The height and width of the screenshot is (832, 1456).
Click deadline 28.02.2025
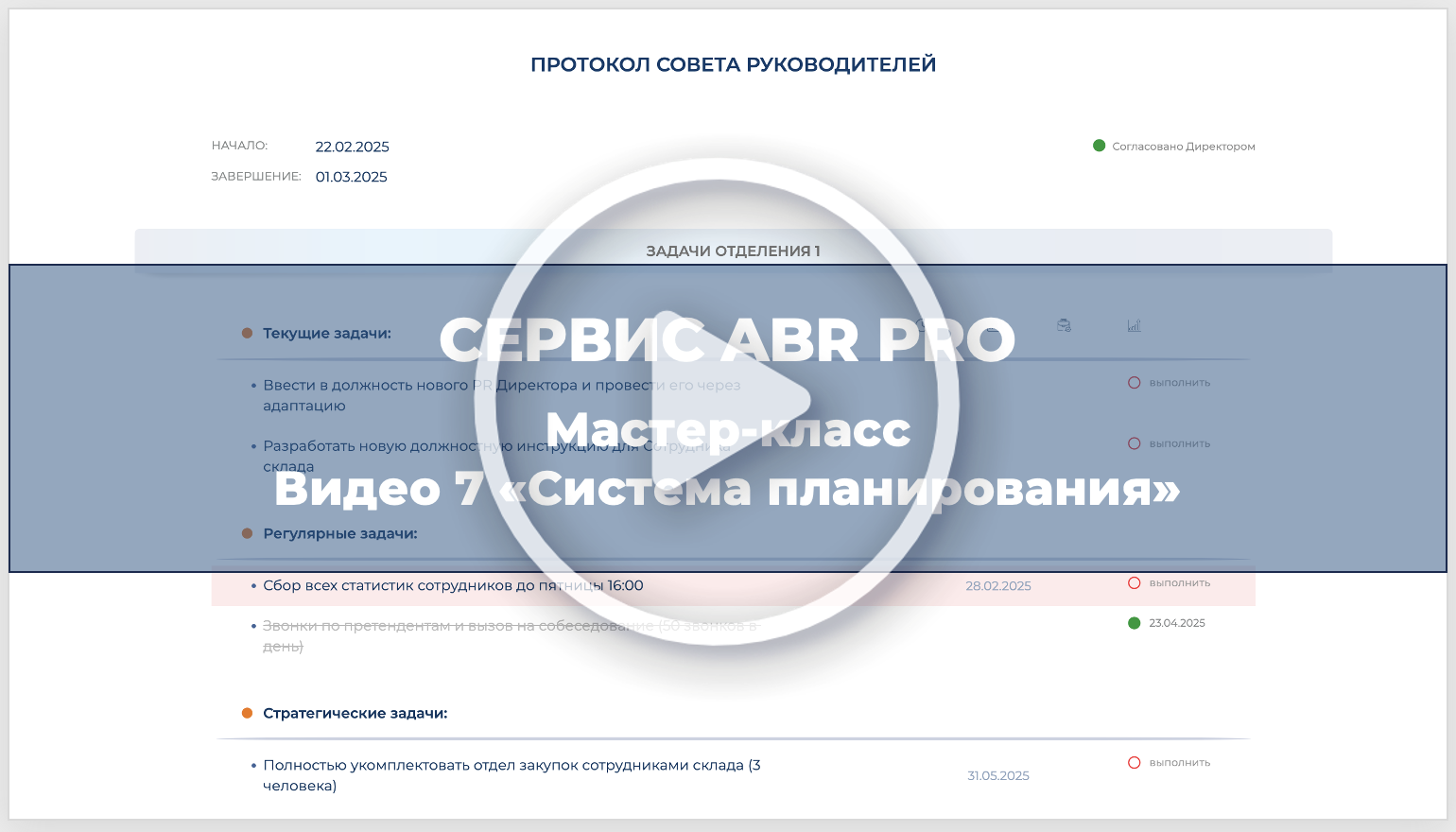coord(998,586)
